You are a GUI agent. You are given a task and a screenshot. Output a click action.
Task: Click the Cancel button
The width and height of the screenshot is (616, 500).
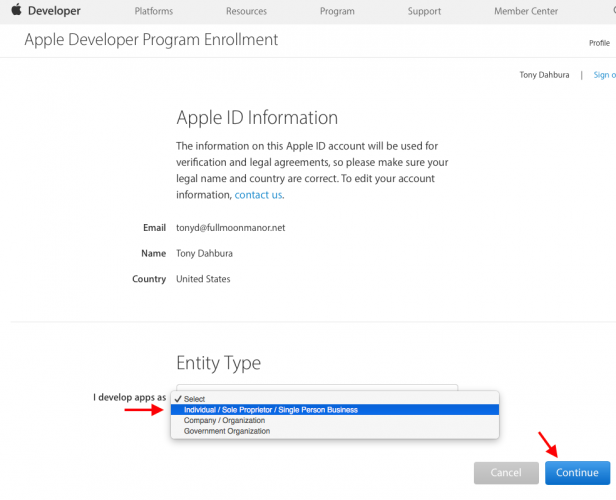click(506, 473)
